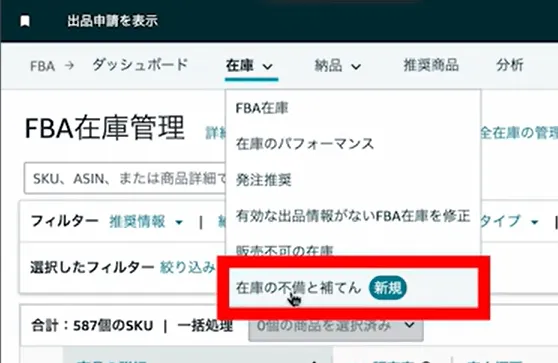Screen dimensions: 558x363
Task: Expand the 推奨情報 filter dropdown
Action: pos(146,222)
